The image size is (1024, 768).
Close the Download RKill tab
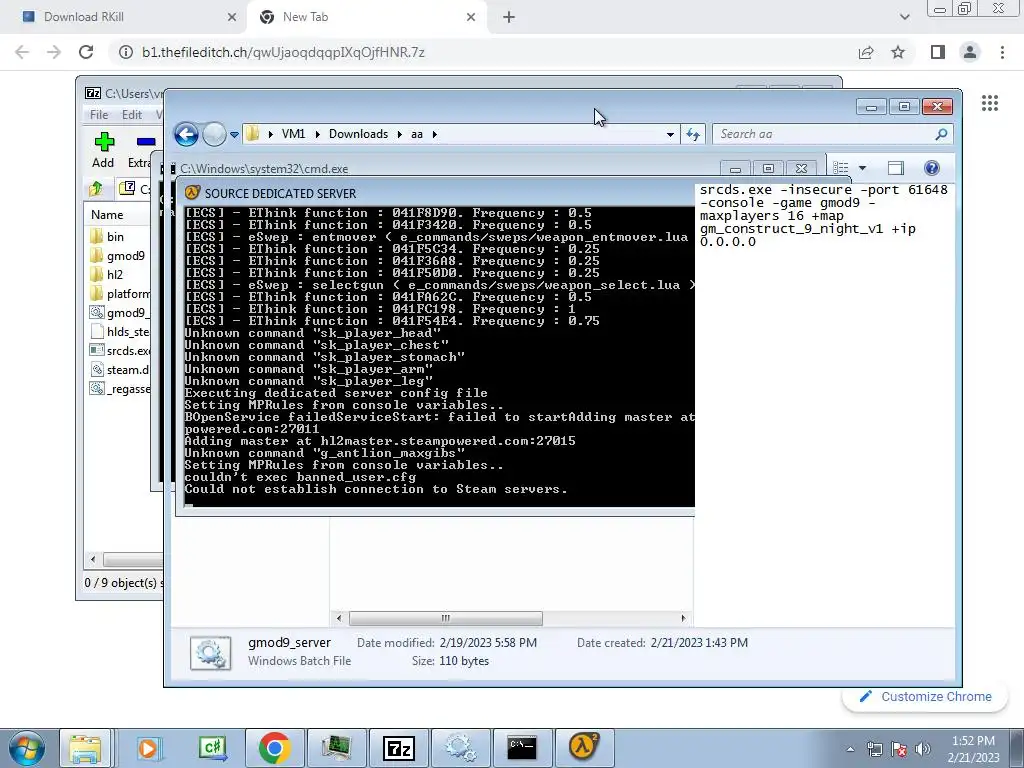[x=232, y=17]
